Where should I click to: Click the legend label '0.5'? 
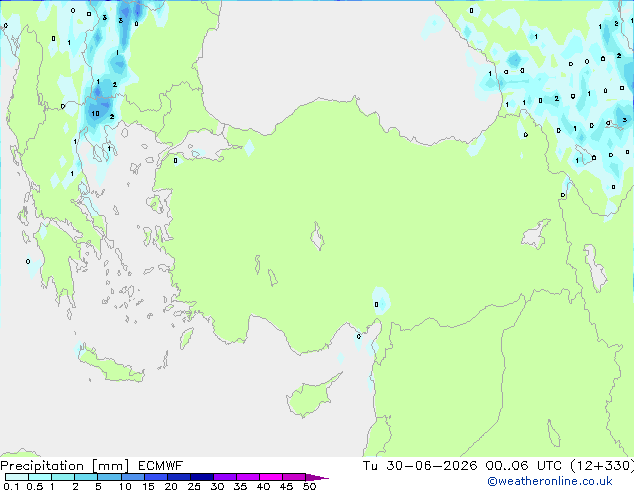pos(34,486)
